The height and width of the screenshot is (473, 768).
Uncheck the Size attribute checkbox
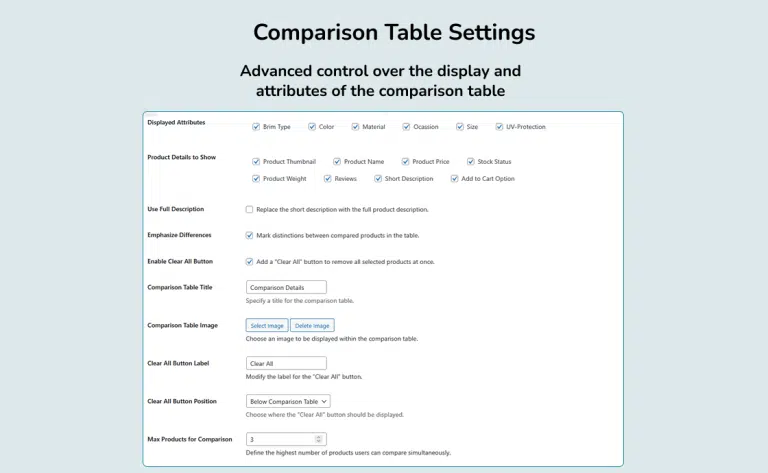[460, 127]
